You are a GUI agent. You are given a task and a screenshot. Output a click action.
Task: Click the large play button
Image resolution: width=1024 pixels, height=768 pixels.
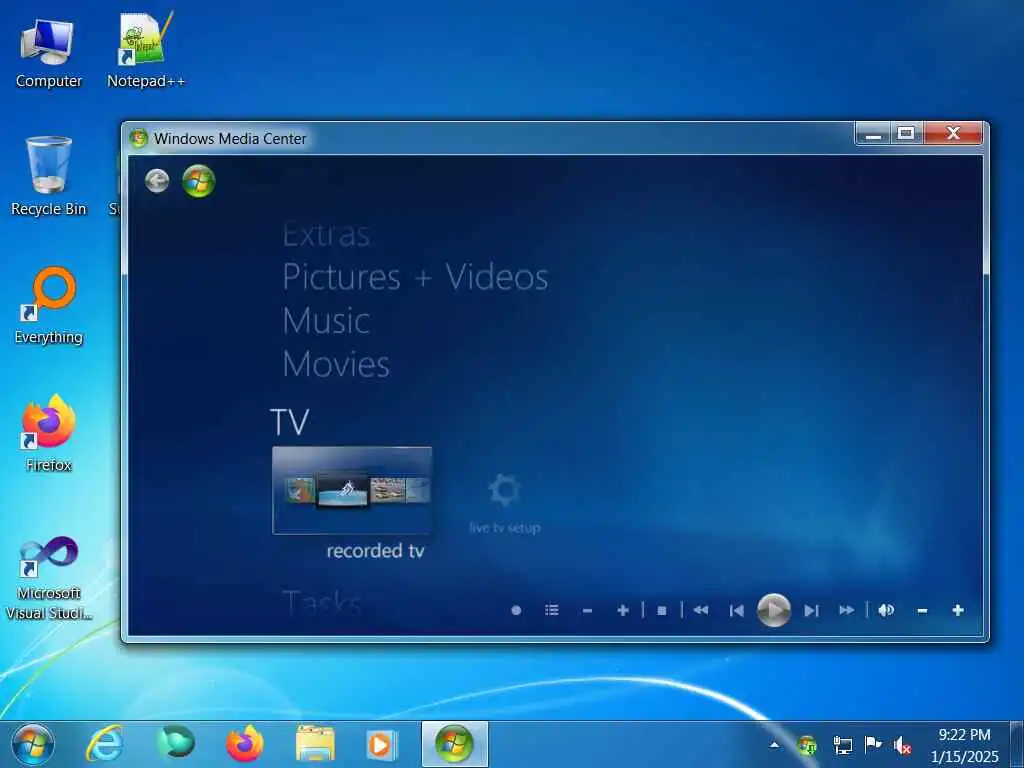click(774, 610)
